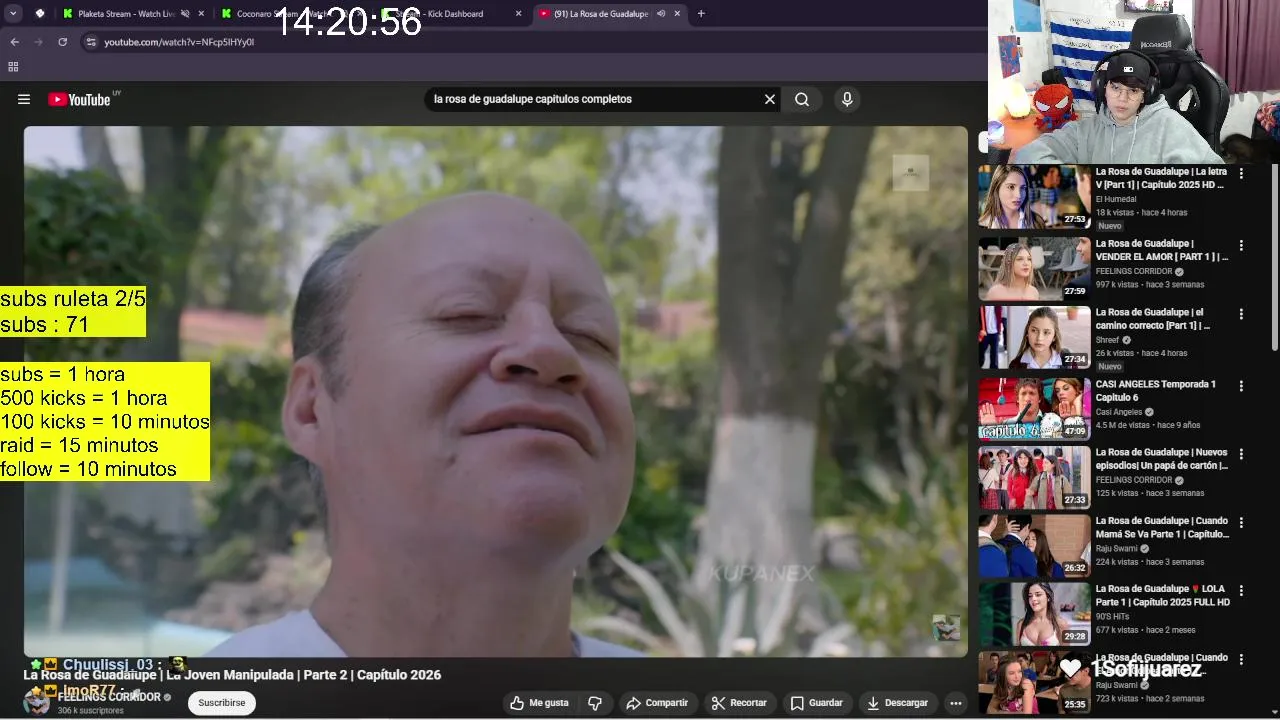This screenshot has width=1280, height=720.
Task: Clip the video with Recortar
Action: coord(739,703)
